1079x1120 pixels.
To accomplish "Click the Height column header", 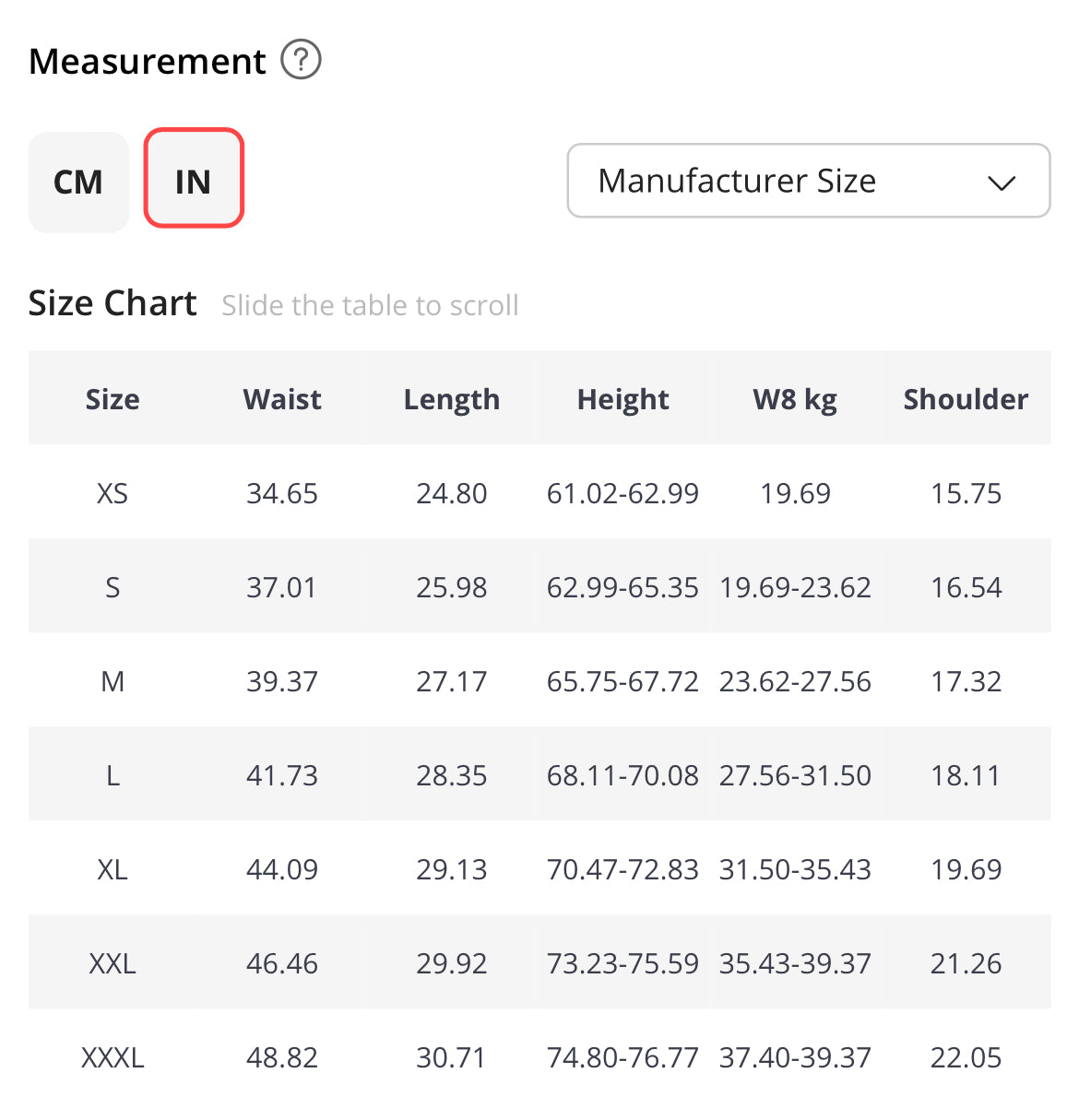I will click(x=622, y=399).
